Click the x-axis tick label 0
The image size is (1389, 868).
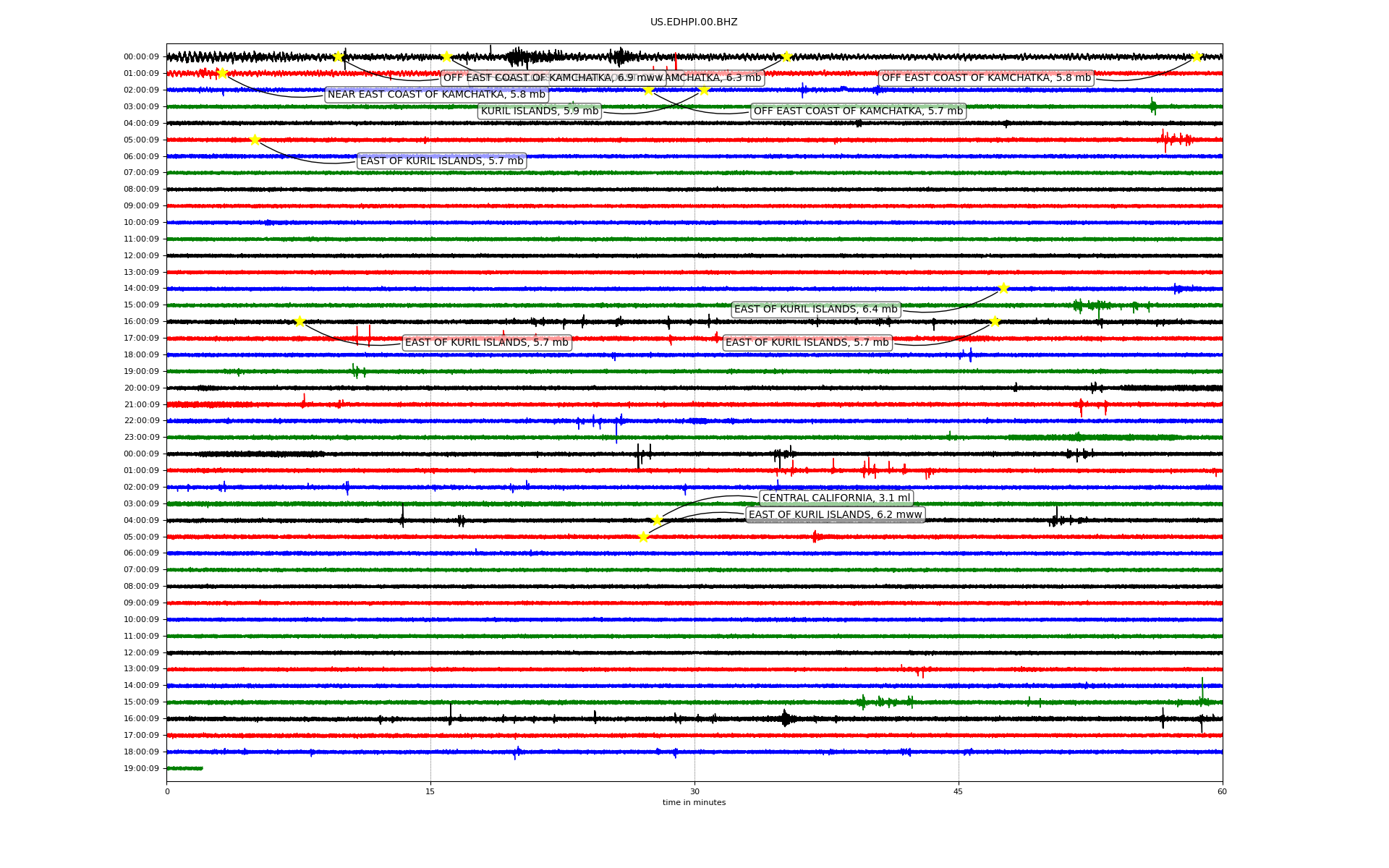167,791
